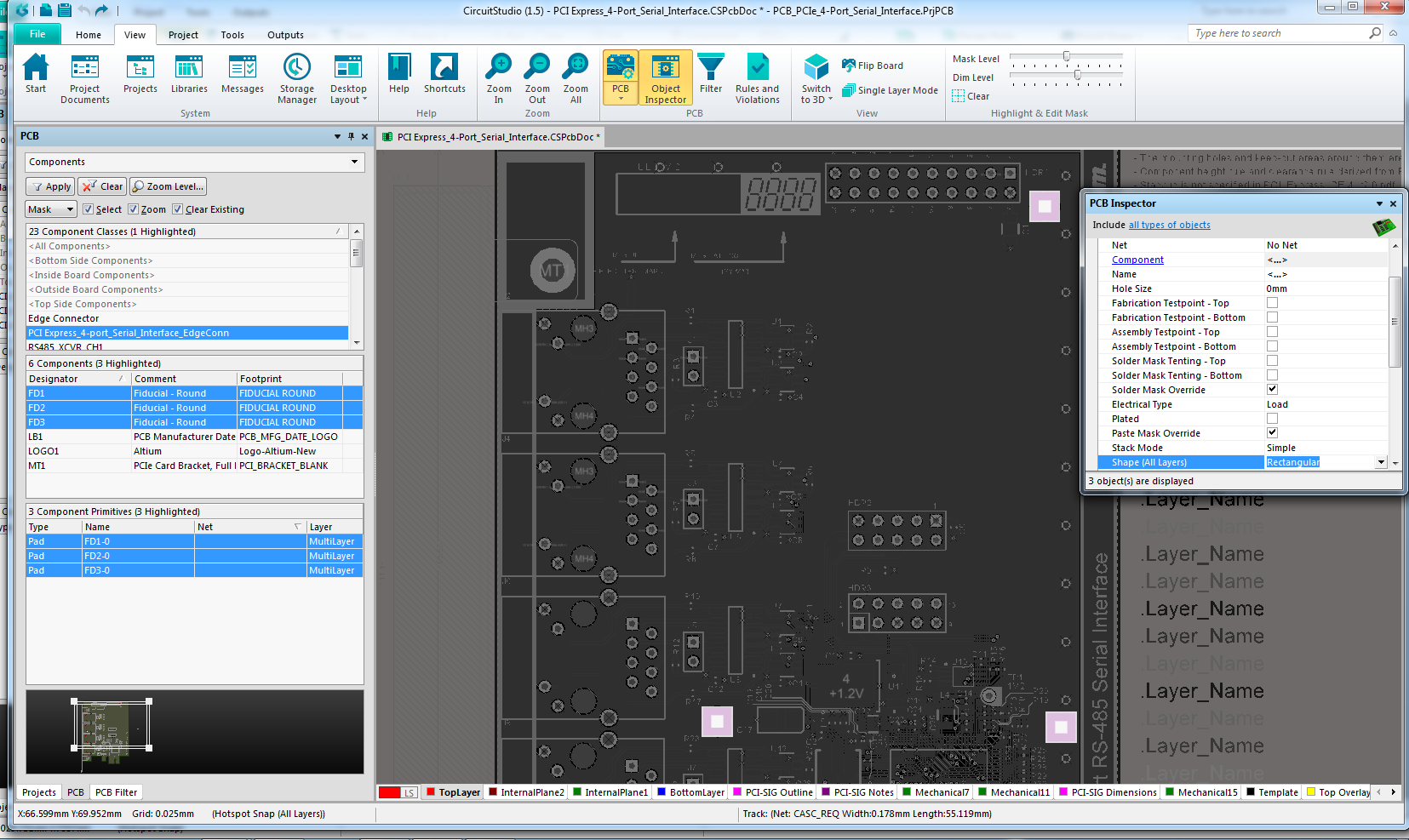Check Fabrication Testpoint - Top box

[x=1272, y=303]
